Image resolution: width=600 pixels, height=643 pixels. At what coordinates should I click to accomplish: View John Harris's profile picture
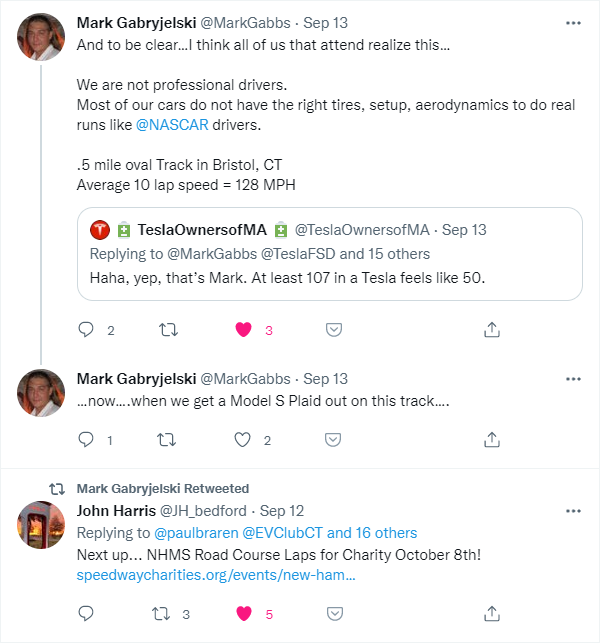[41, 525]
